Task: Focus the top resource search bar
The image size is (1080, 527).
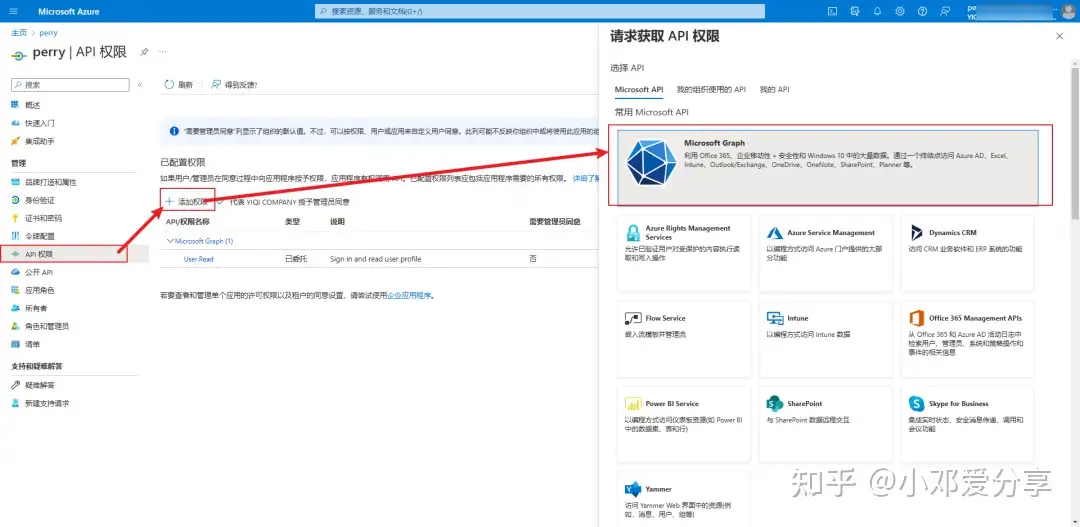Action: click(x=539, y=12)
